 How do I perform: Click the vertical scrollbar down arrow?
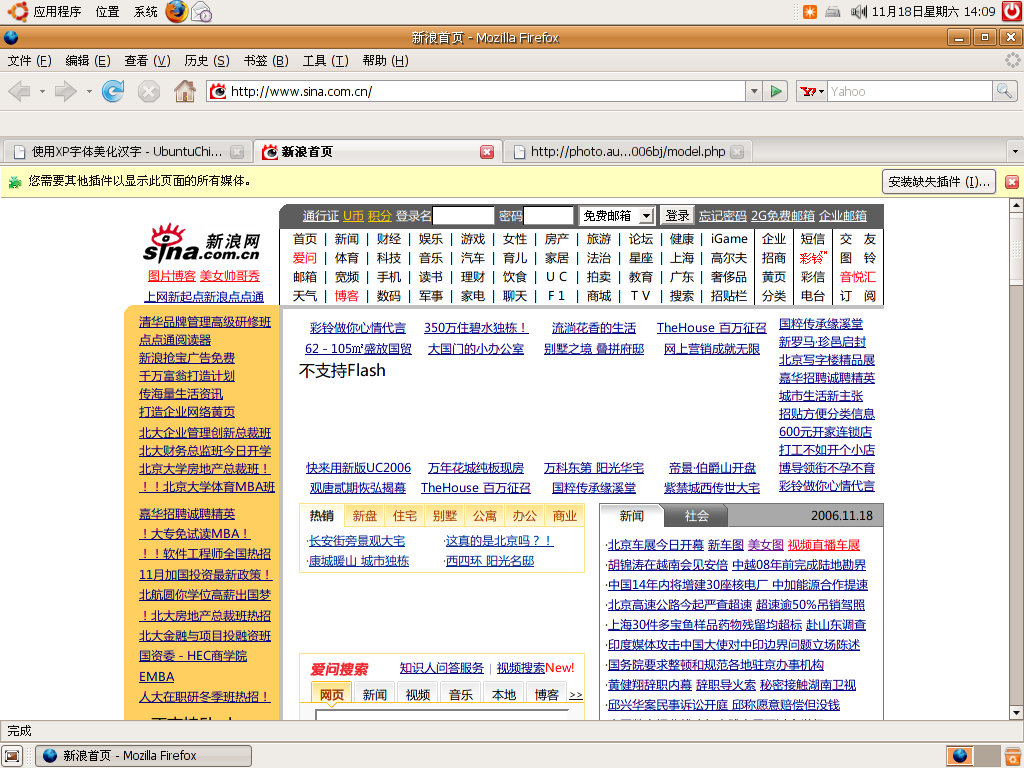point(1016,712)
